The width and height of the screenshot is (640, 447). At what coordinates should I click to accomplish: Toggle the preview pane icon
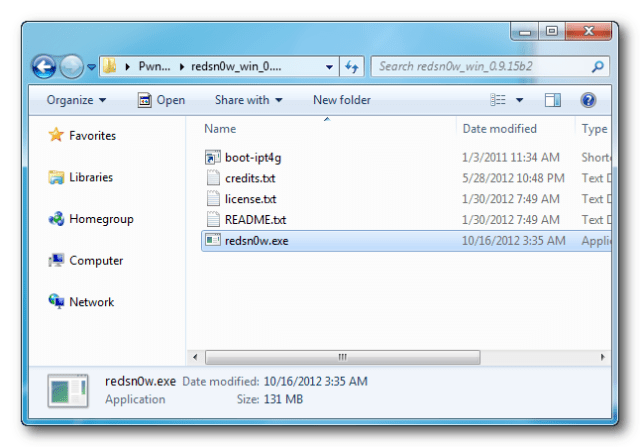(x=553, y=100)
